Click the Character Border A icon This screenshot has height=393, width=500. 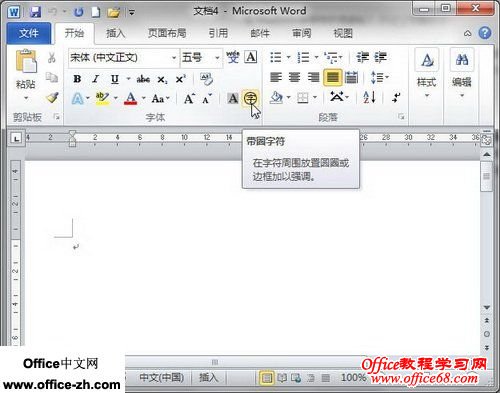pyautogui.click(x=251, y=57)
